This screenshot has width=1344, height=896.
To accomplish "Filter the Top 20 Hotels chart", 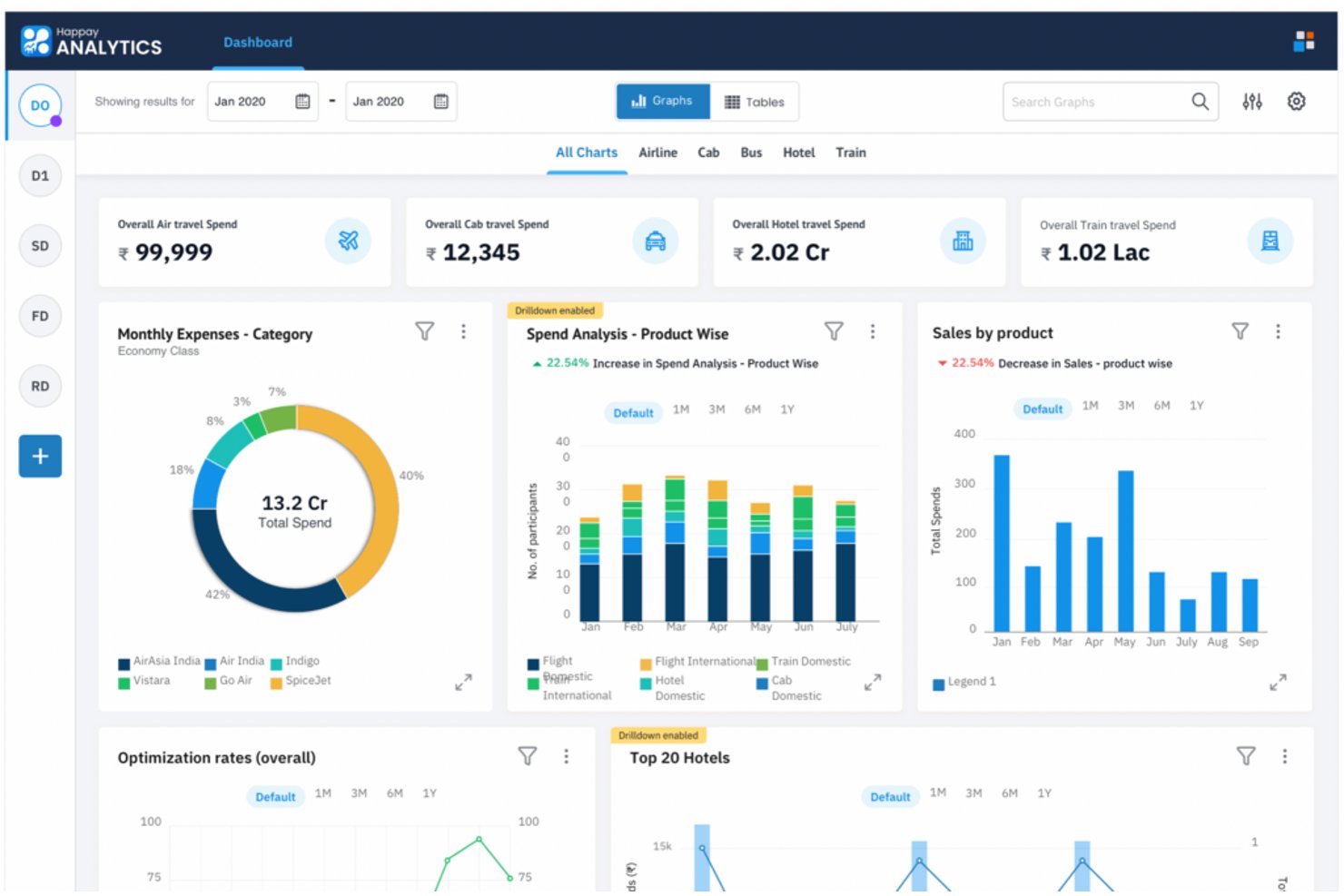I will click(x=1246, y=755).
